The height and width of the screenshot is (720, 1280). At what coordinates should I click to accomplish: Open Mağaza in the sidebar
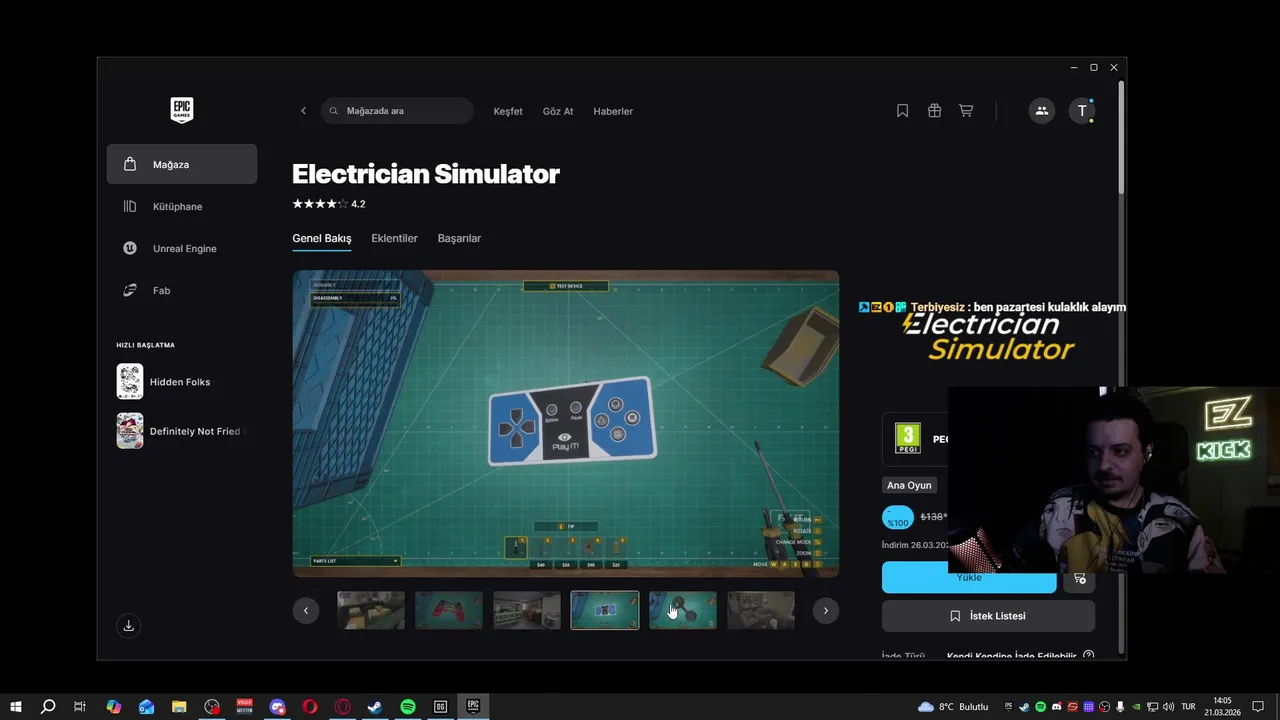pos(182,164)
